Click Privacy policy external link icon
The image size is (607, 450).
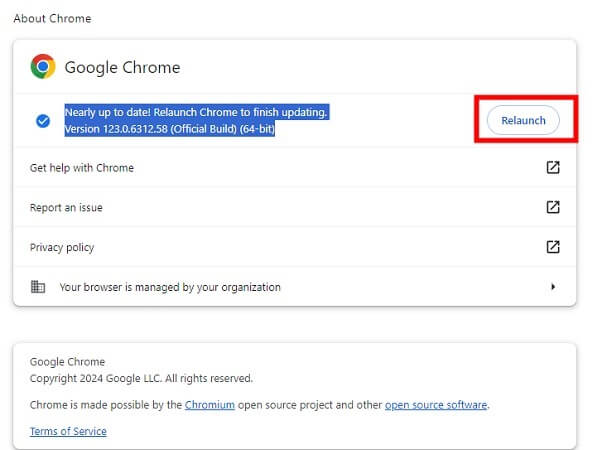click(x=552, y=247)
